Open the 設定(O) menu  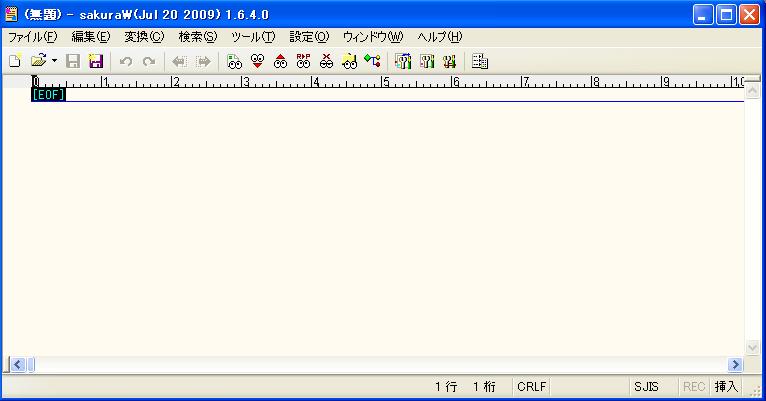point(308,37)
